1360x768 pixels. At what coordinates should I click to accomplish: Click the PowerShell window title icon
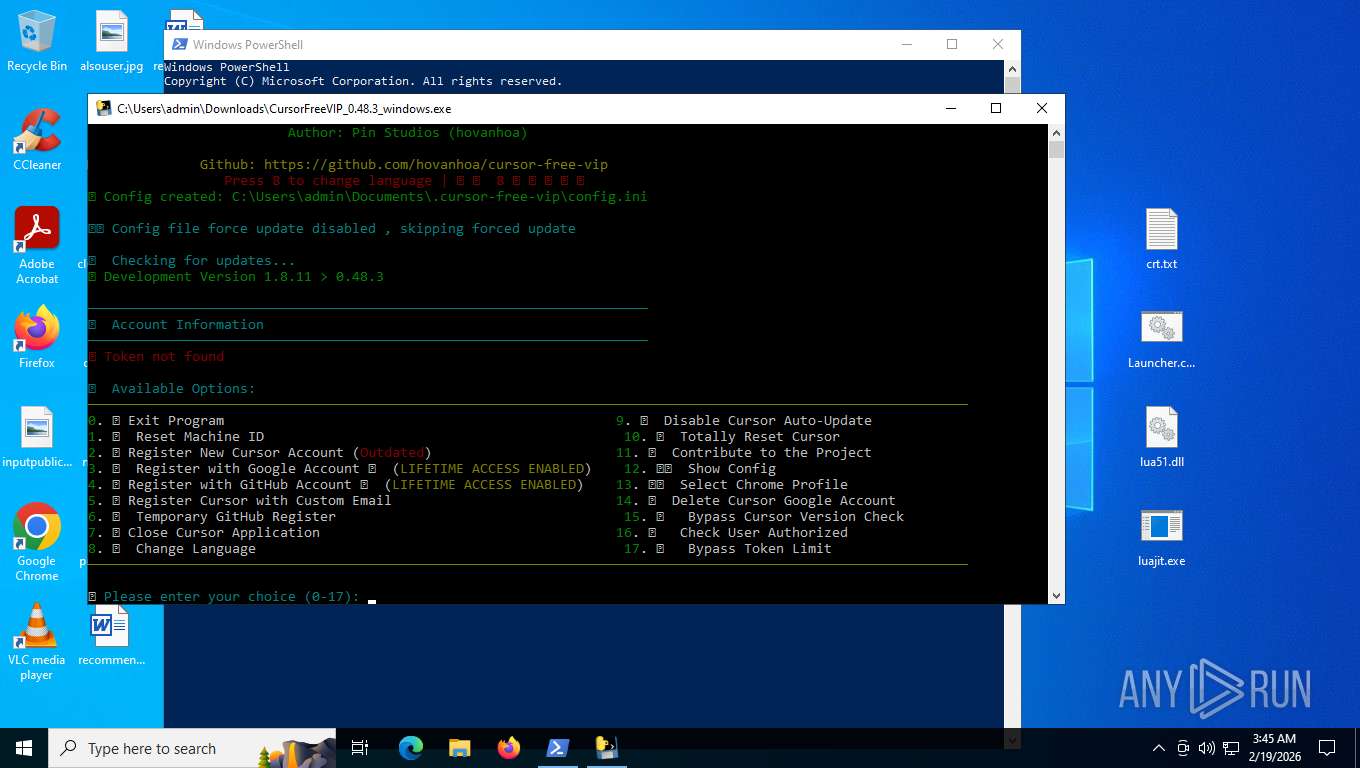[x=180, y=44]
